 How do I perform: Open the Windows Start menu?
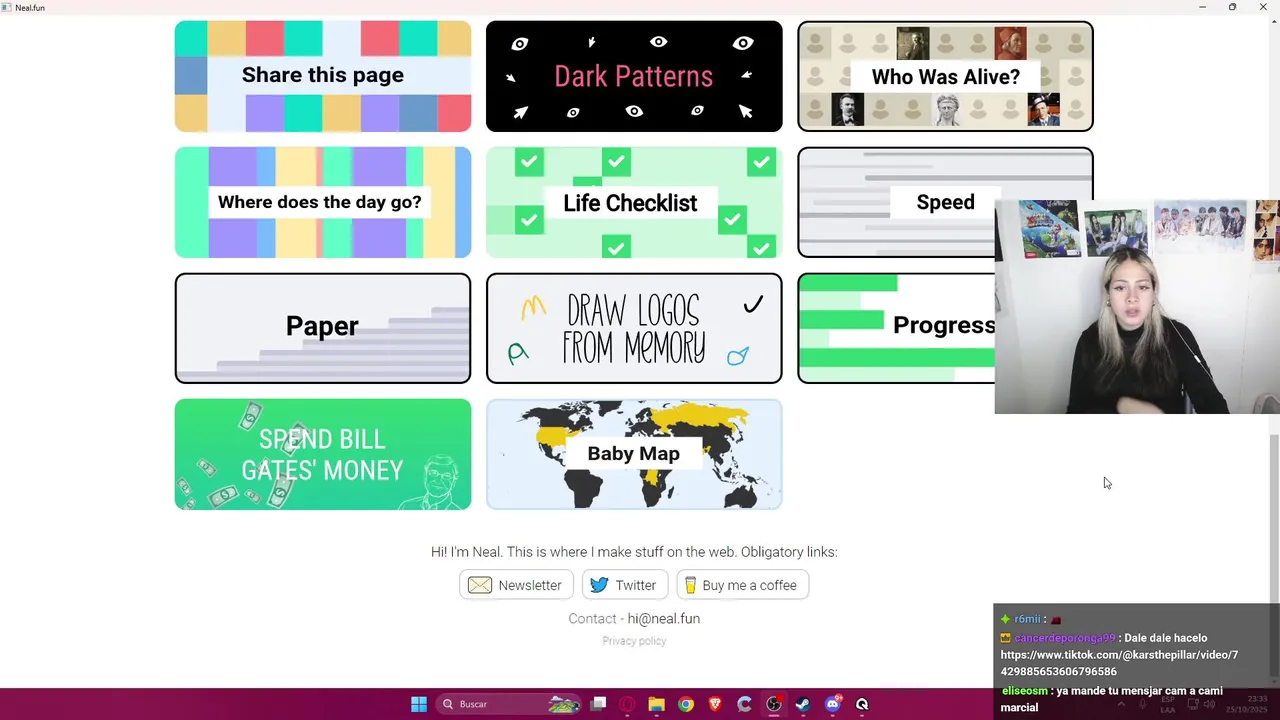coord(419,704)
